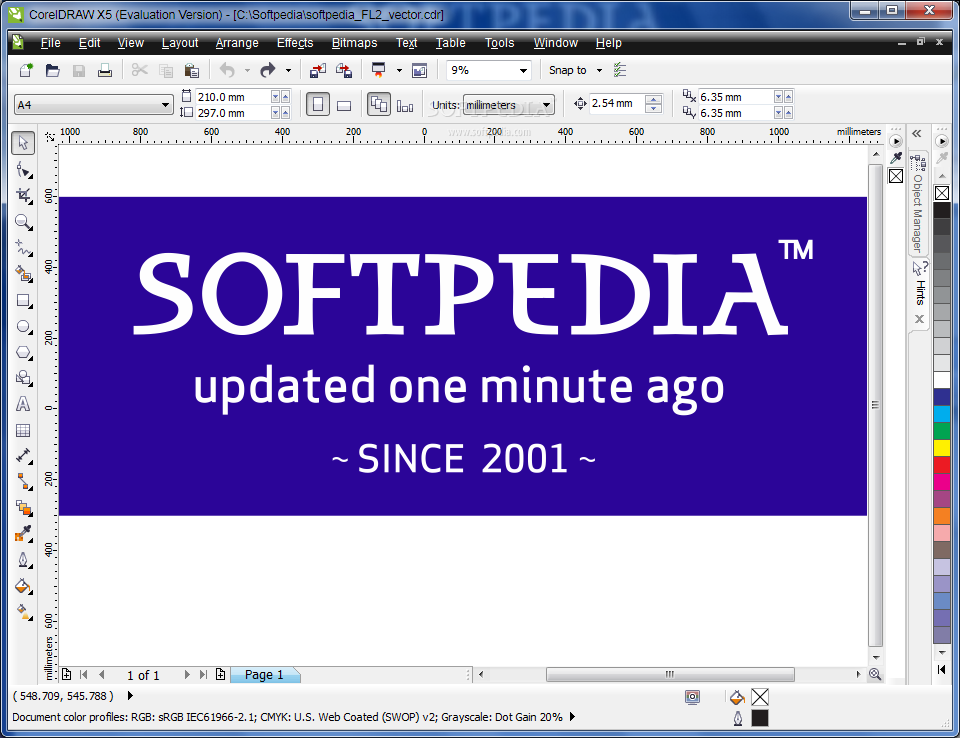Expand the Application launcher dropdown arrow
This screenshot has width=960, height=738.
click(399, 70)
